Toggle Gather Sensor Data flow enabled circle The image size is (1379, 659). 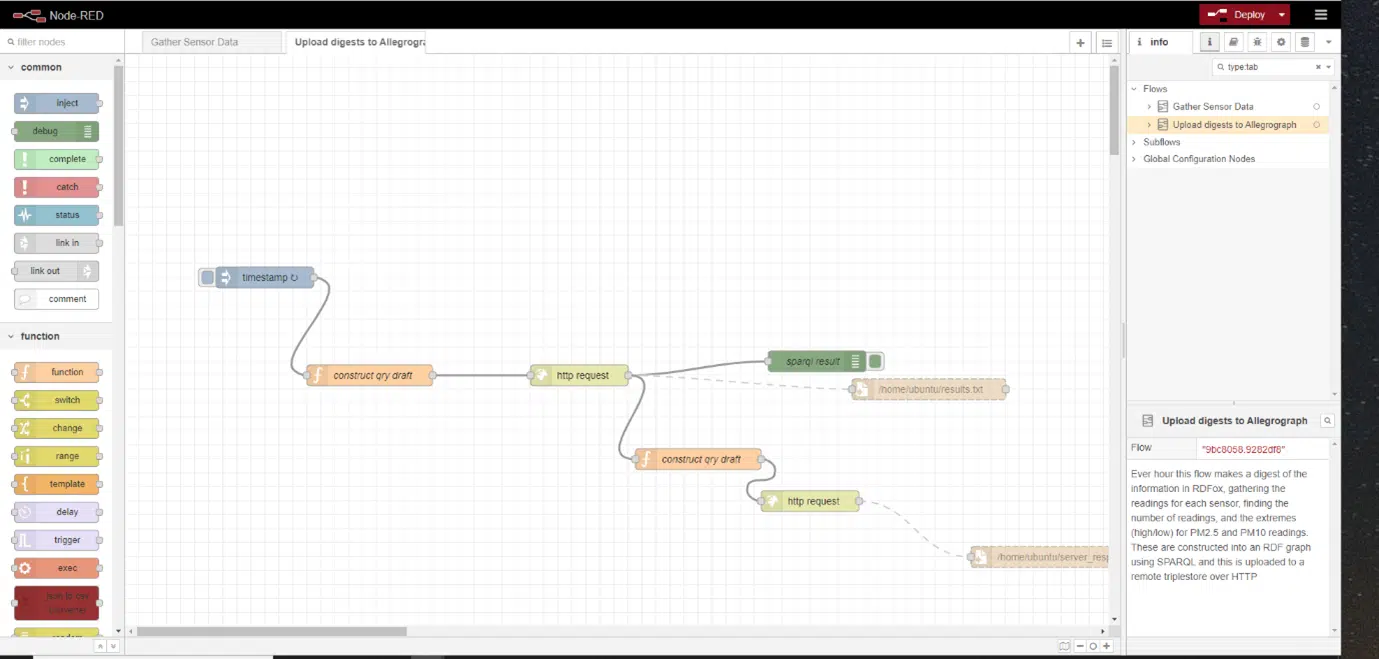[1316, 106]
